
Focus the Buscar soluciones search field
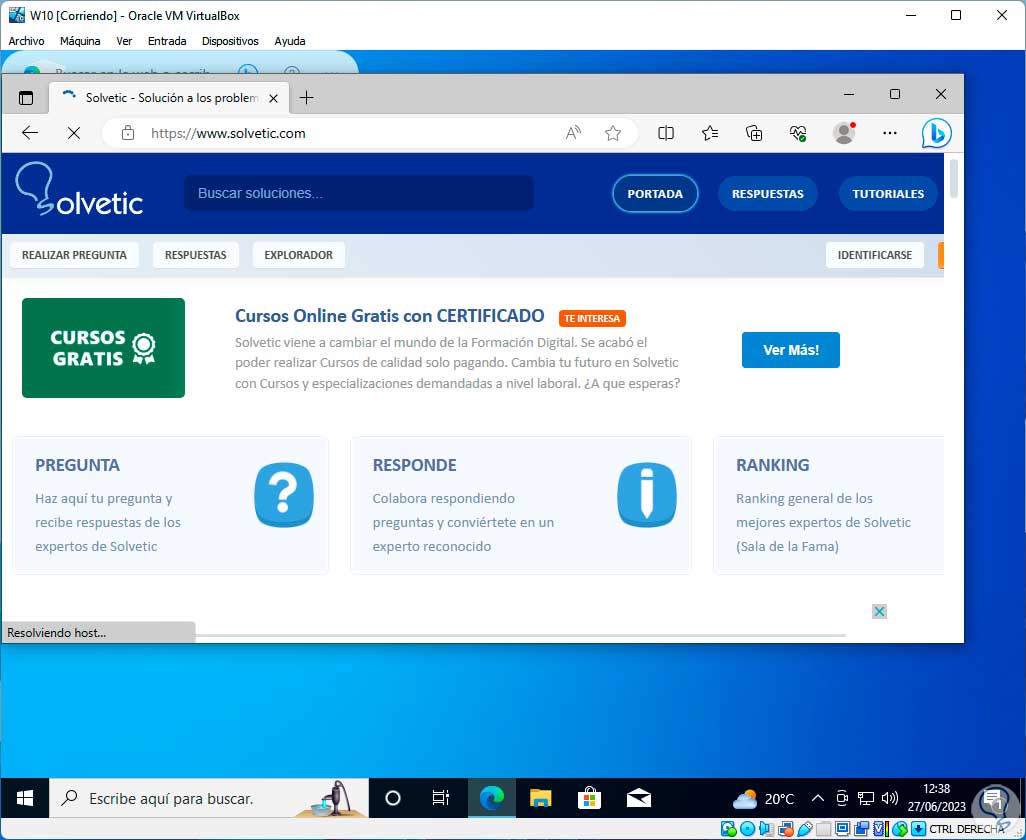click(359, 193)
